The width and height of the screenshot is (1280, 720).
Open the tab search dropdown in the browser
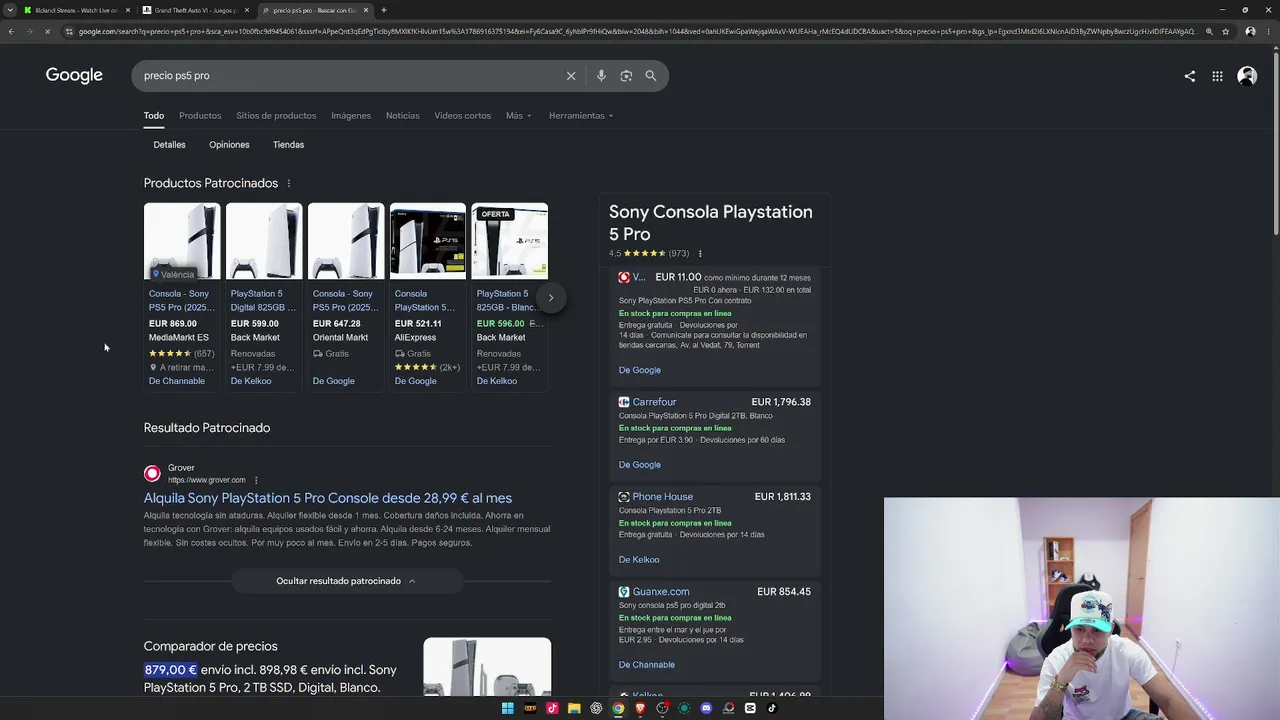click(x=10, y=10)
